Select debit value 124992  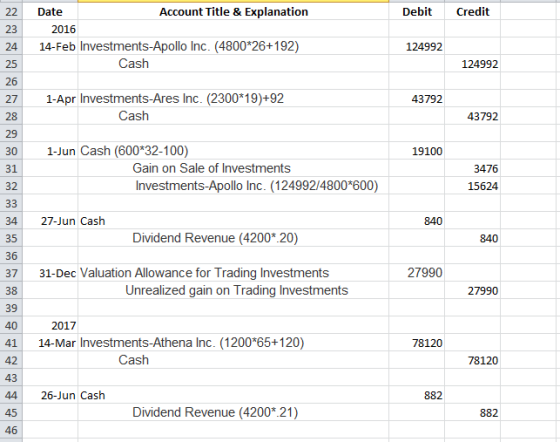[417, 46]
